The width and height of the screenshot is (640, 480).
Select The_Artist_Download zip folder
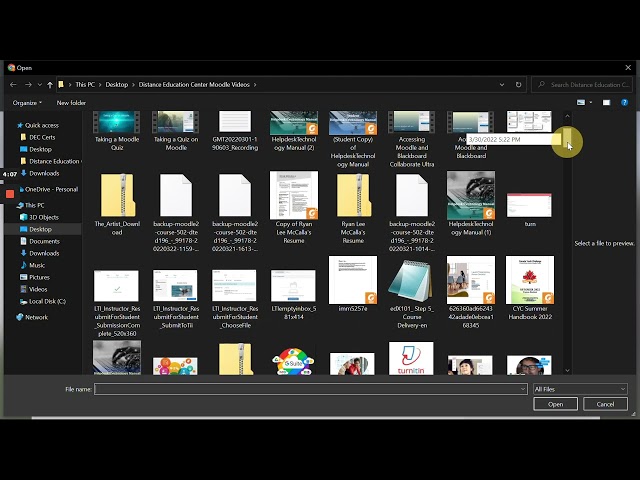tap(117, 204)
